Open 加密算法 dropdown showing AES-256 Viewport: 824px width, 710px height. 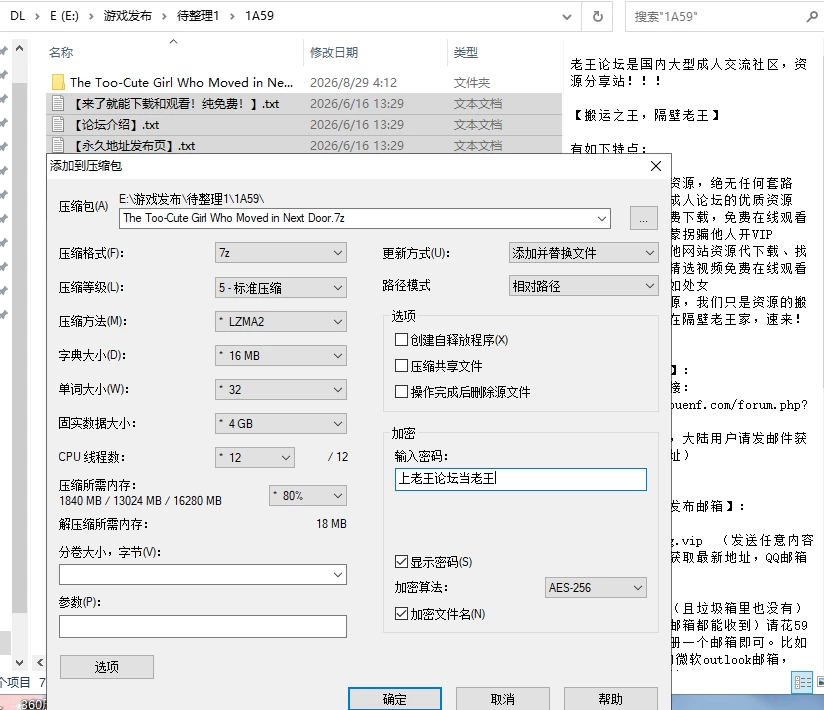click(595, 588)
